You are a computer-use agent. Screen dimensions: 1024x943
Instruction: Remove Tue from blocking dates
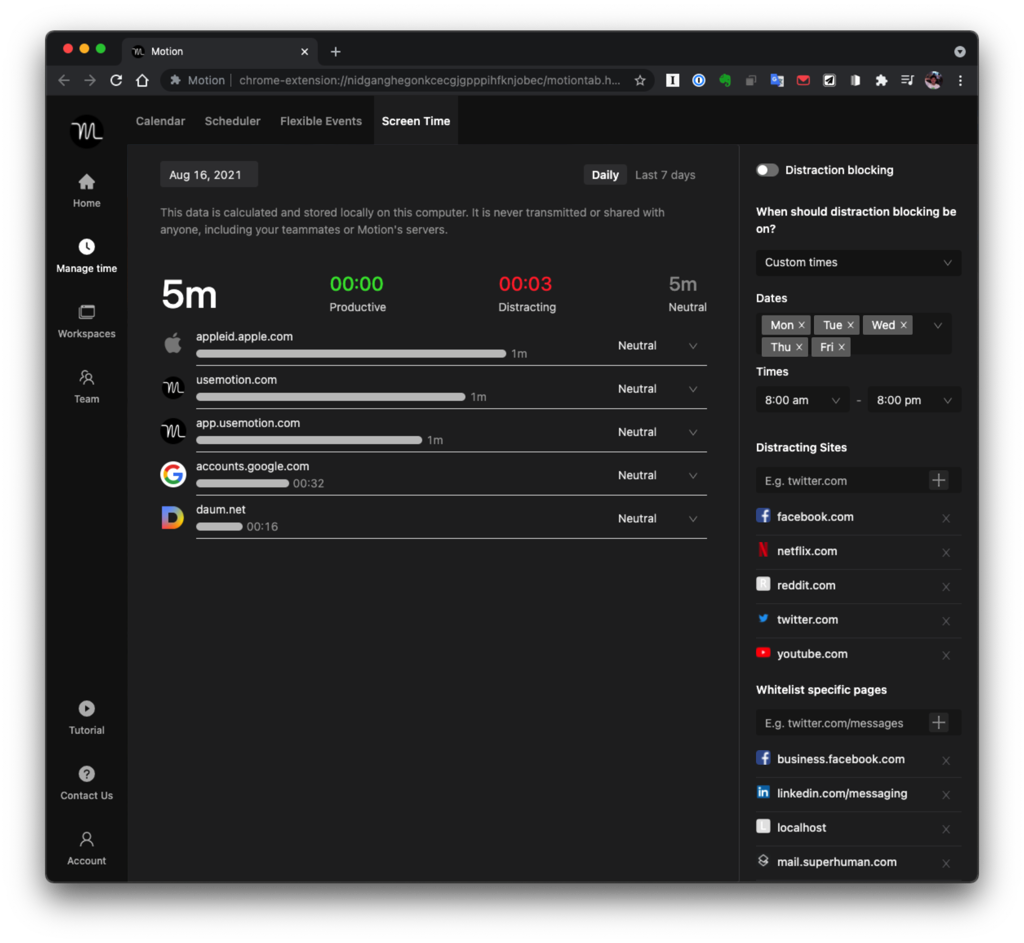(x=850, y=325)
